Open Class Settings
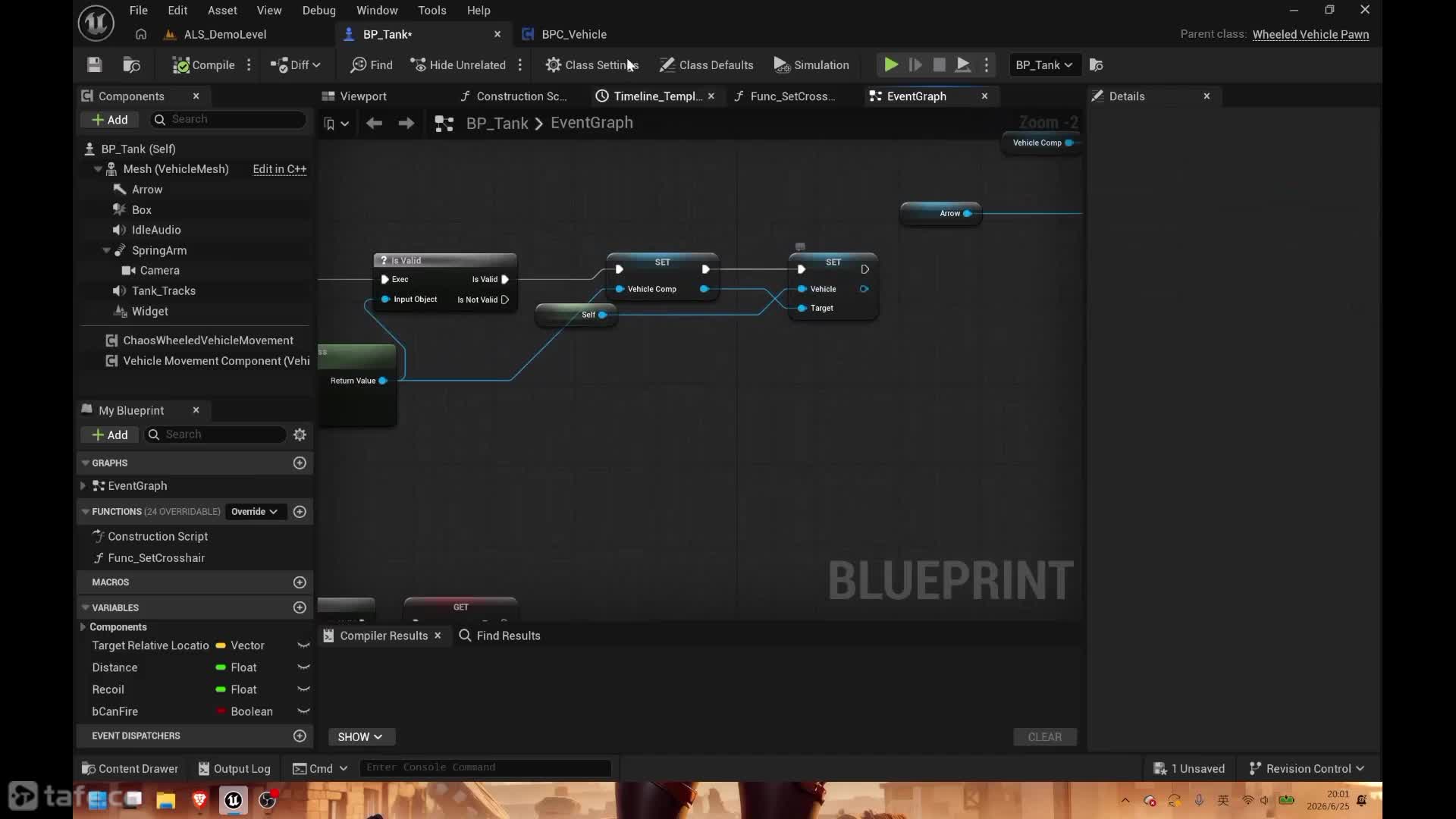Viewport: 1456px width, 819px height. [x=591, y=65]
